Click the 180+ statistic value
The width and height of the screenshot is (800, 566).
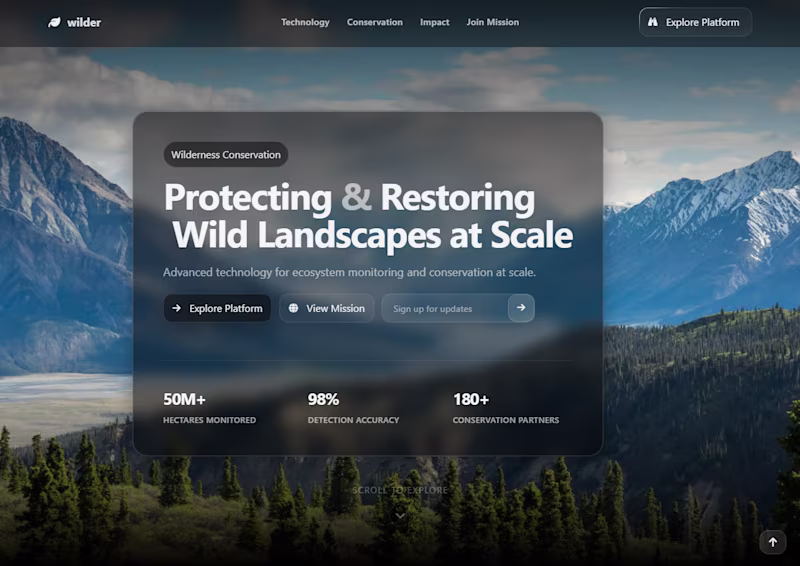(x=471, y=399)
